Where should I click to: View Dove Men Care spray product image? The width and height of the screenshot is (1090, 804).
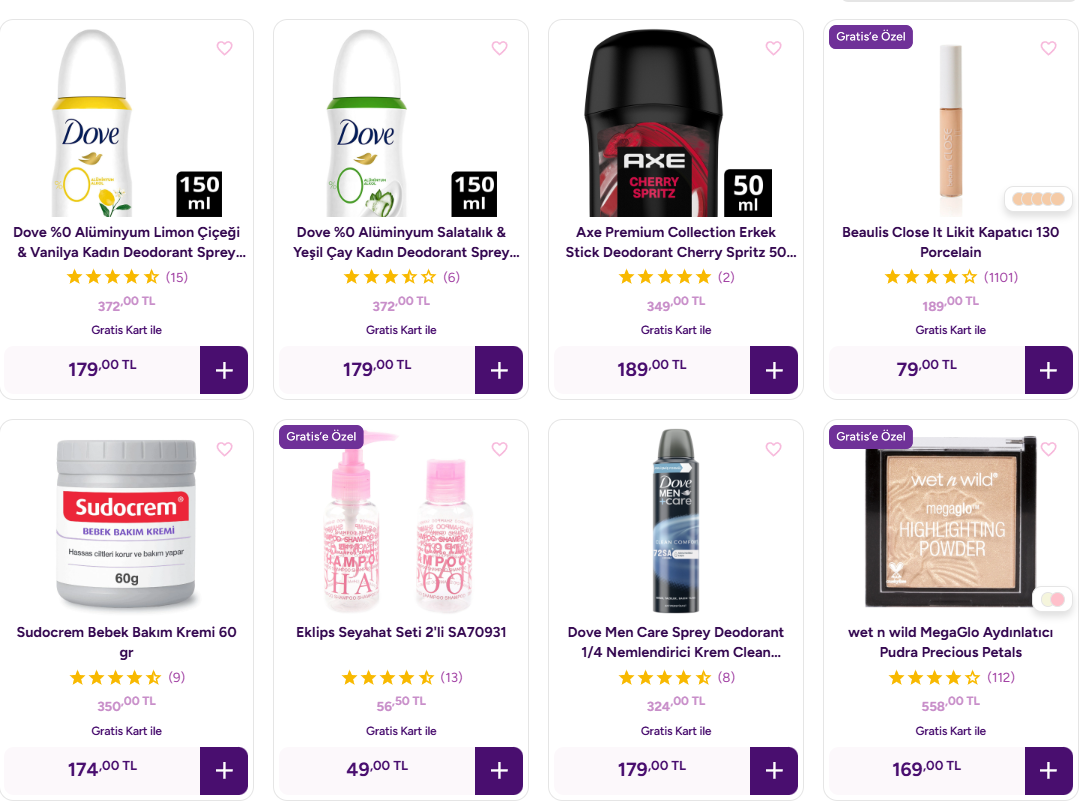[674, 521]
